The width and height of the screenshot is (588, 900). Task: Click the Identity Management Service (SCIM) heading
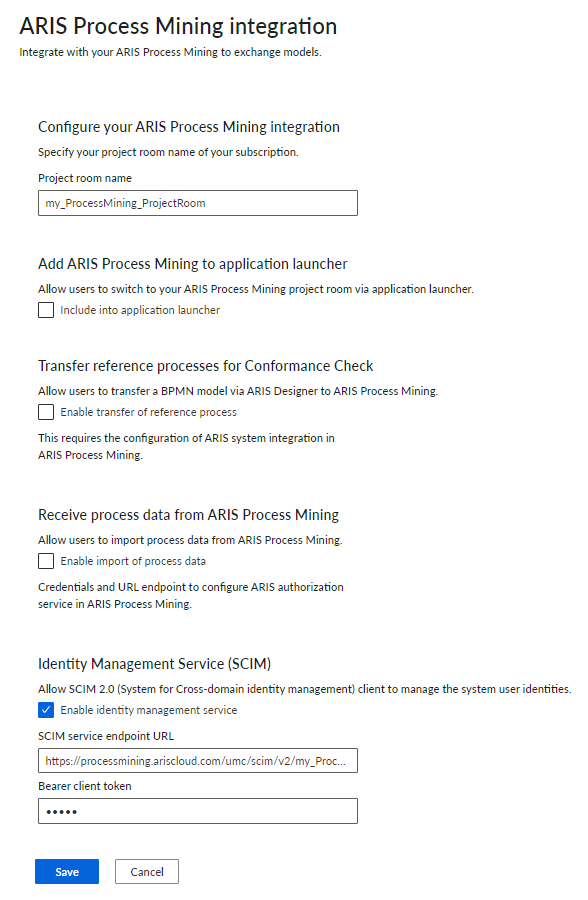pos(154,664)
